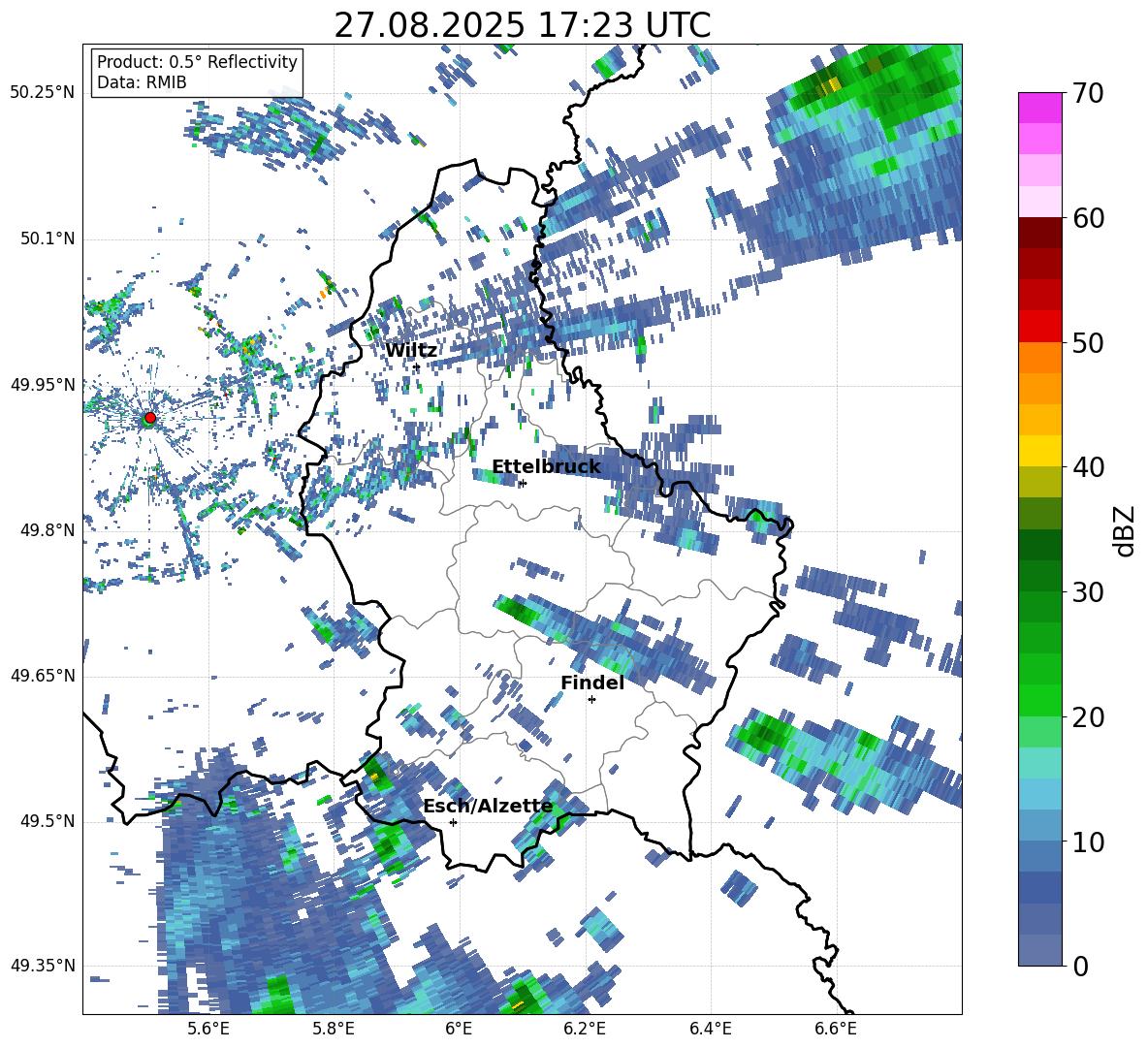Click the colorbar 70 tick label
1148x1048 pixels.
1087,94
